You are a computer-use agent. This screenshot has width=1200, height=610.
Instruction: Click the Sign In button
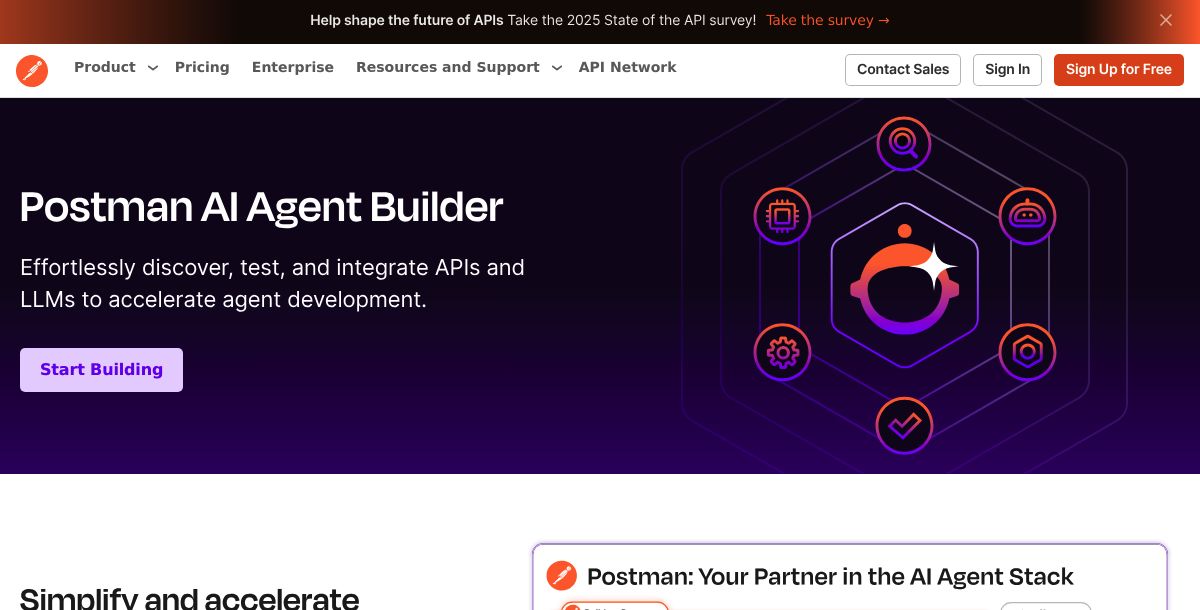(1007, 70)
